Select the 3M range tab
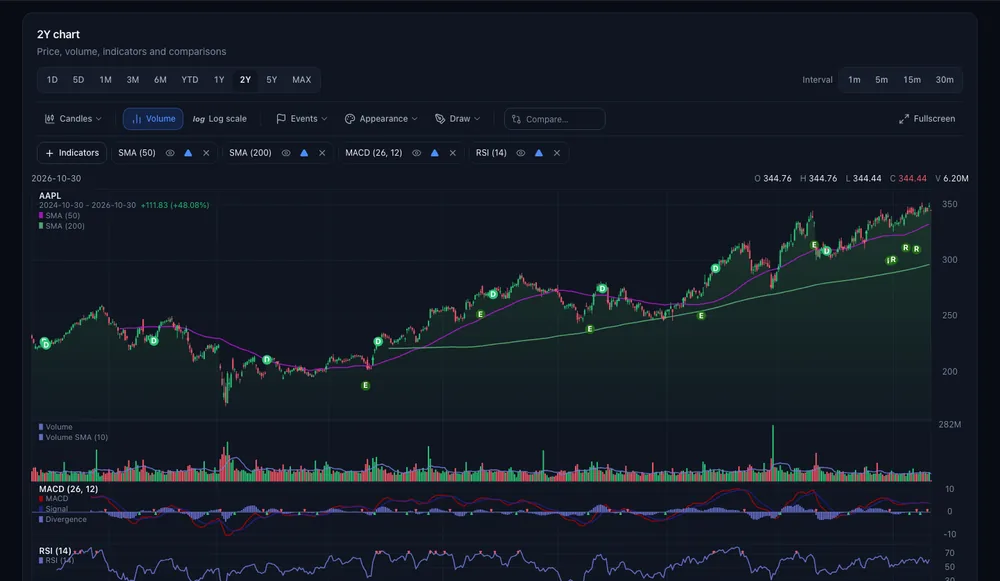Image resolution: width=1000 pixels, height=581 pixels. (133, 80)
